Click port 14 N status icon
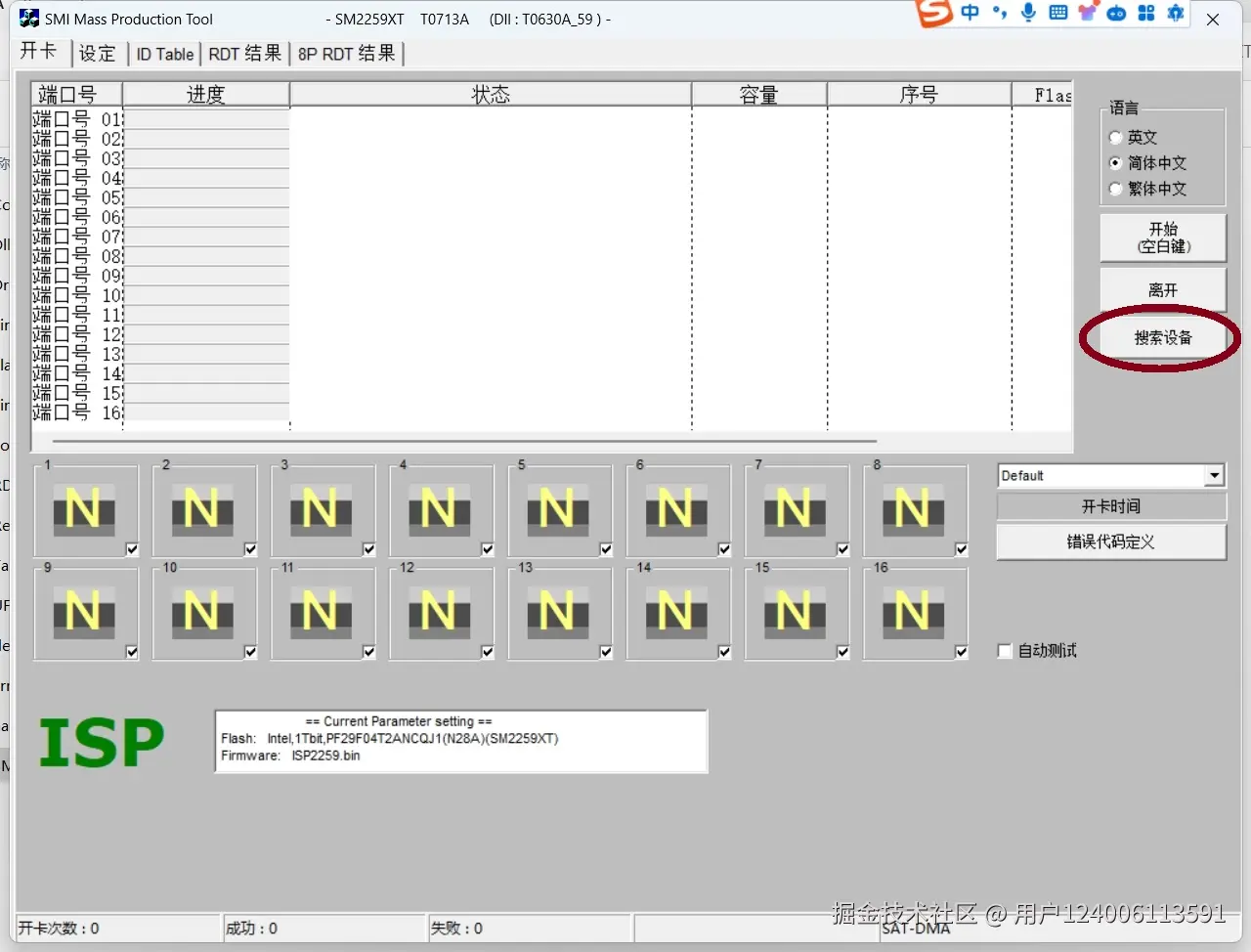 click(676, 612)
